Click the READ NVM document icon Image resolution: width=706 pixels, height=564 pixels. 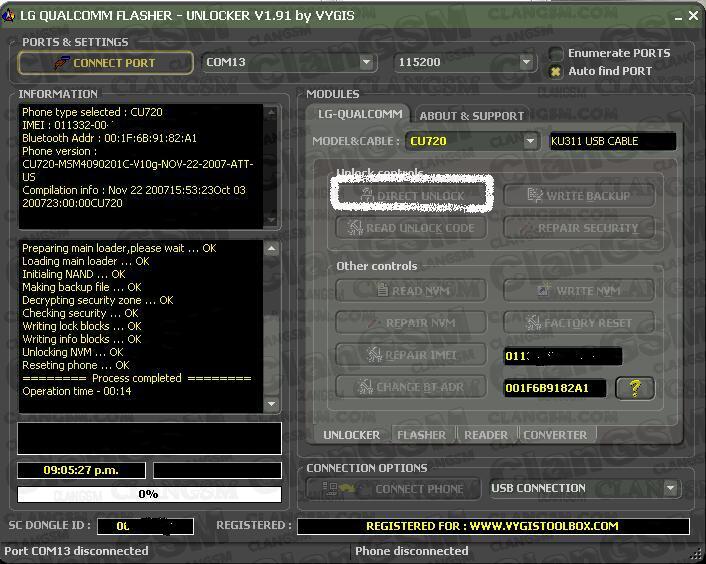382,290
